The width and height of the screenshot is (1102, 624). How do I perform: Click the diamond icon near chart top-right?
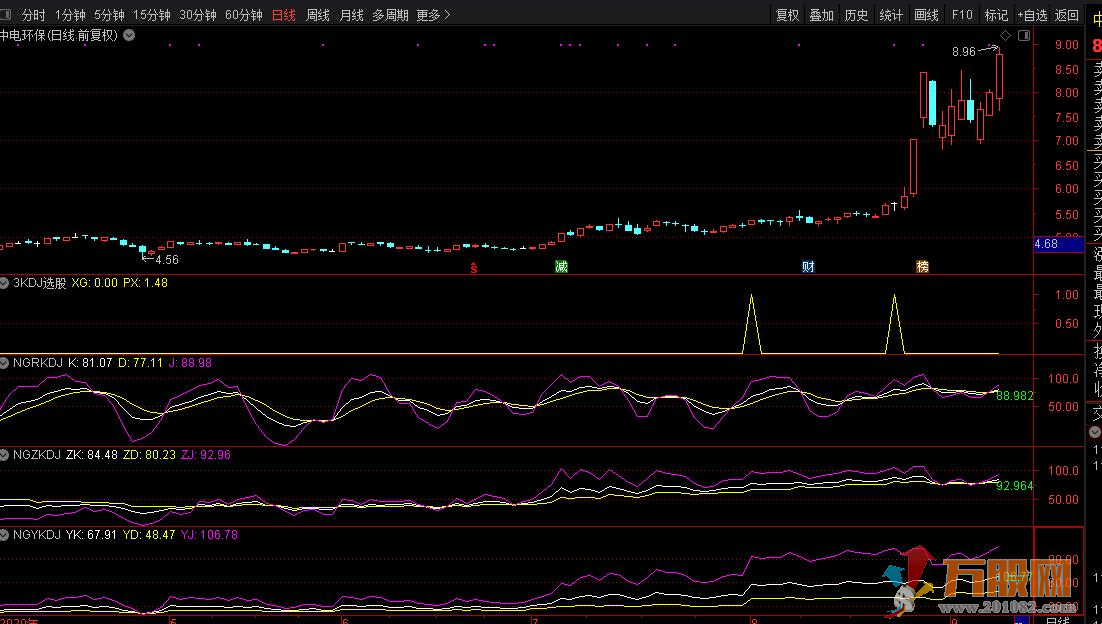(1005, 35)
